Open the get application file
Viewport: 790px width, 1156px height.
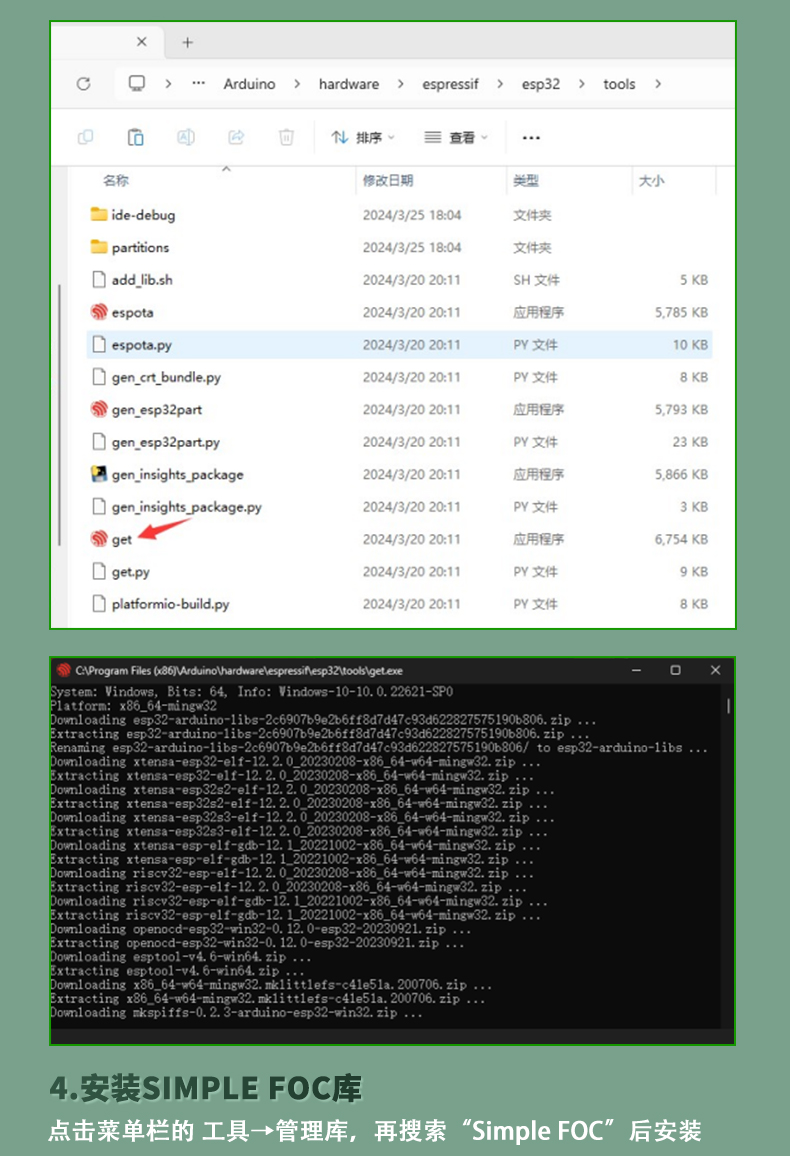(x=121, y=539)
